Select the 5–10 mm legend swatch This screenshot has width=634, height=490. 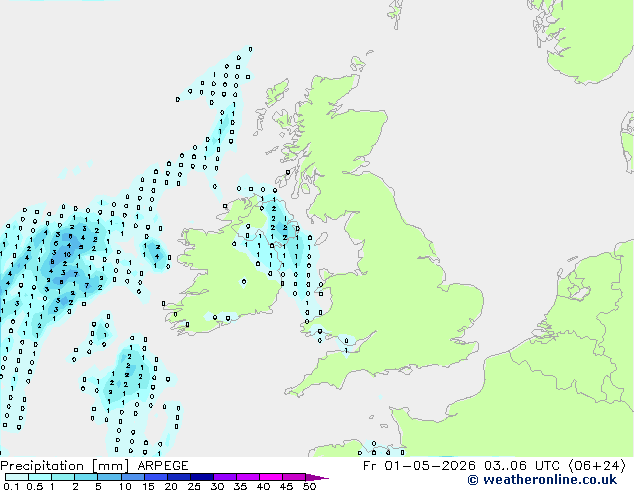tap(109, 477)
